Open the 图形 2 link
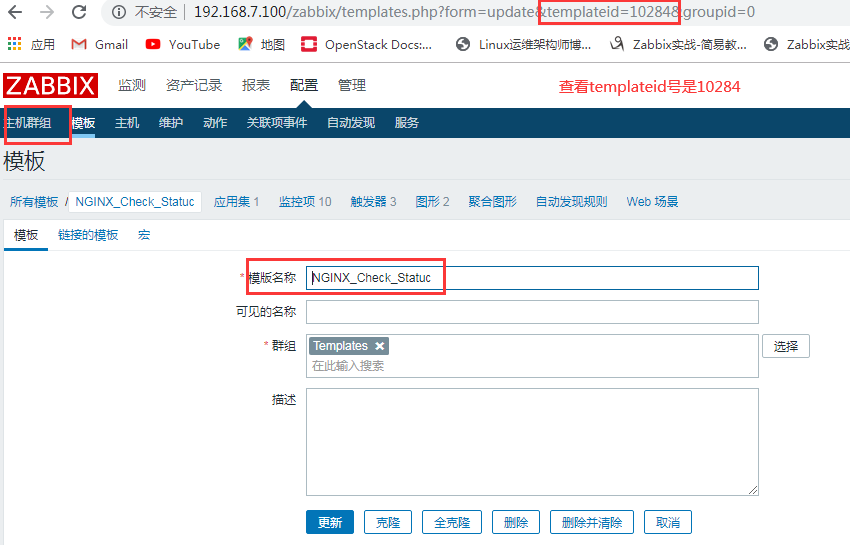850x545 pixels. pyautogui.click(x=433, y=202)
